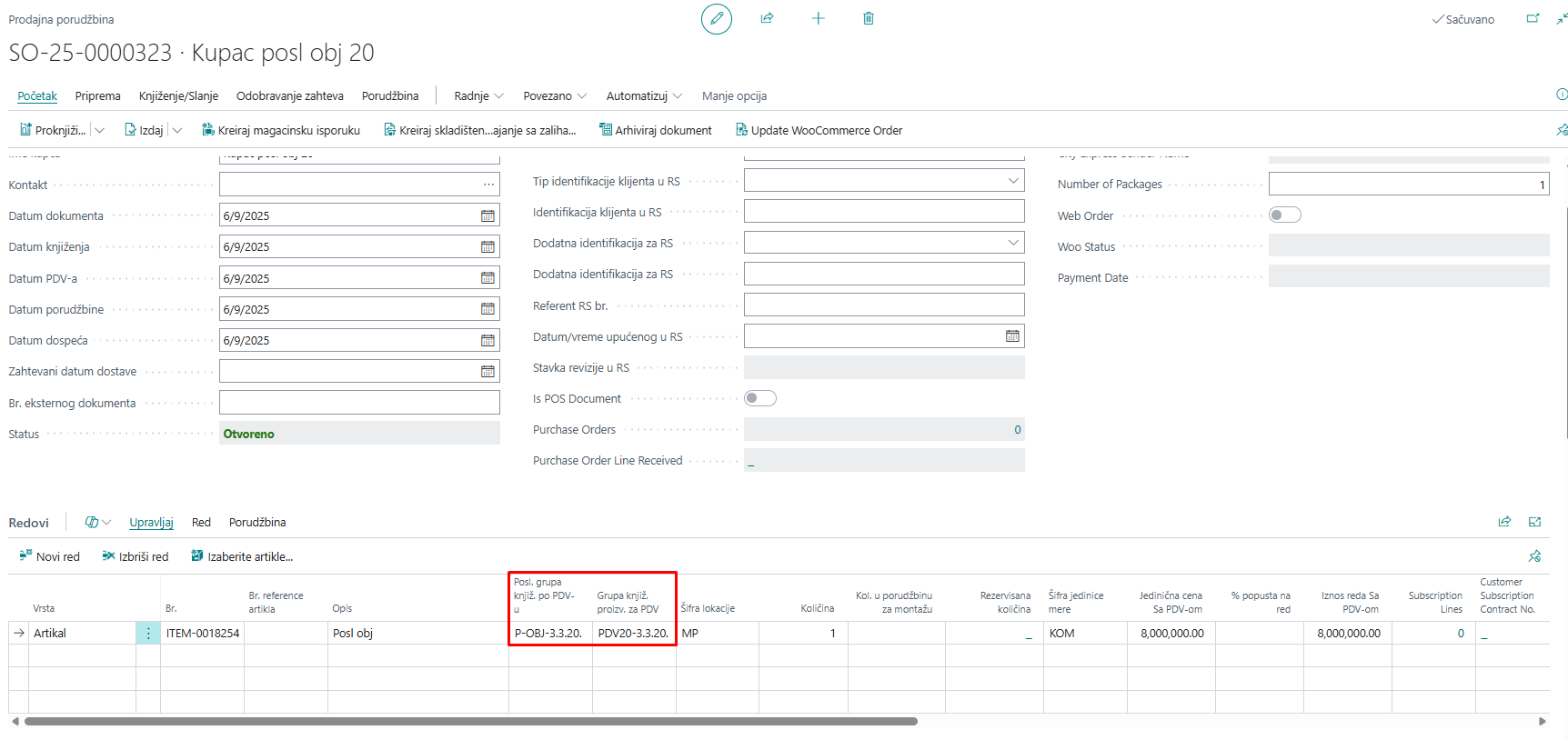Click the edit pencil icon at top
Viewport: 1568px width, 740px height.
pyautogui.click(x=716, y=19)
